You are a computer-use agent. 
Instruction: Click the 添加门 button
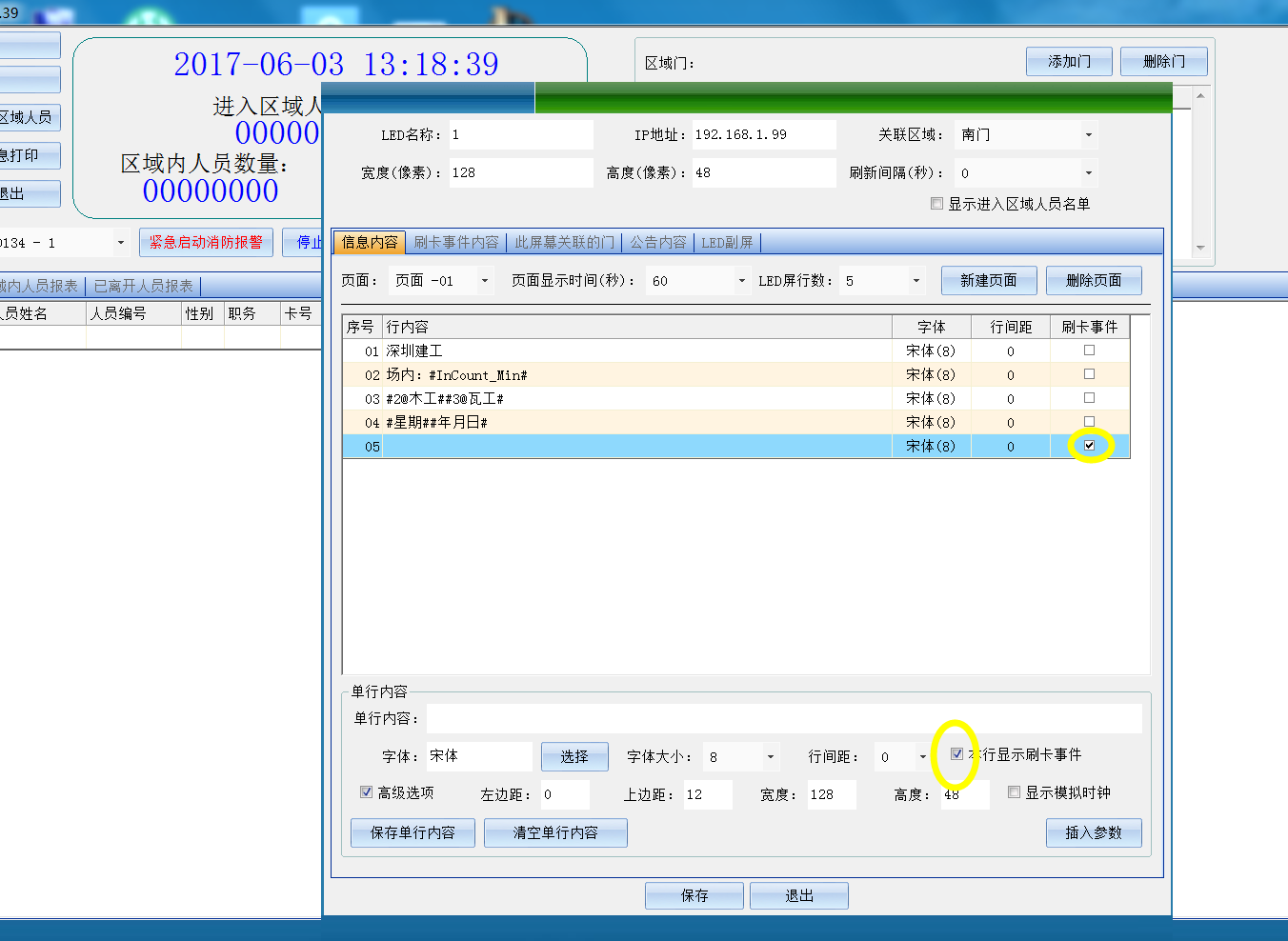coord(1068,62)
